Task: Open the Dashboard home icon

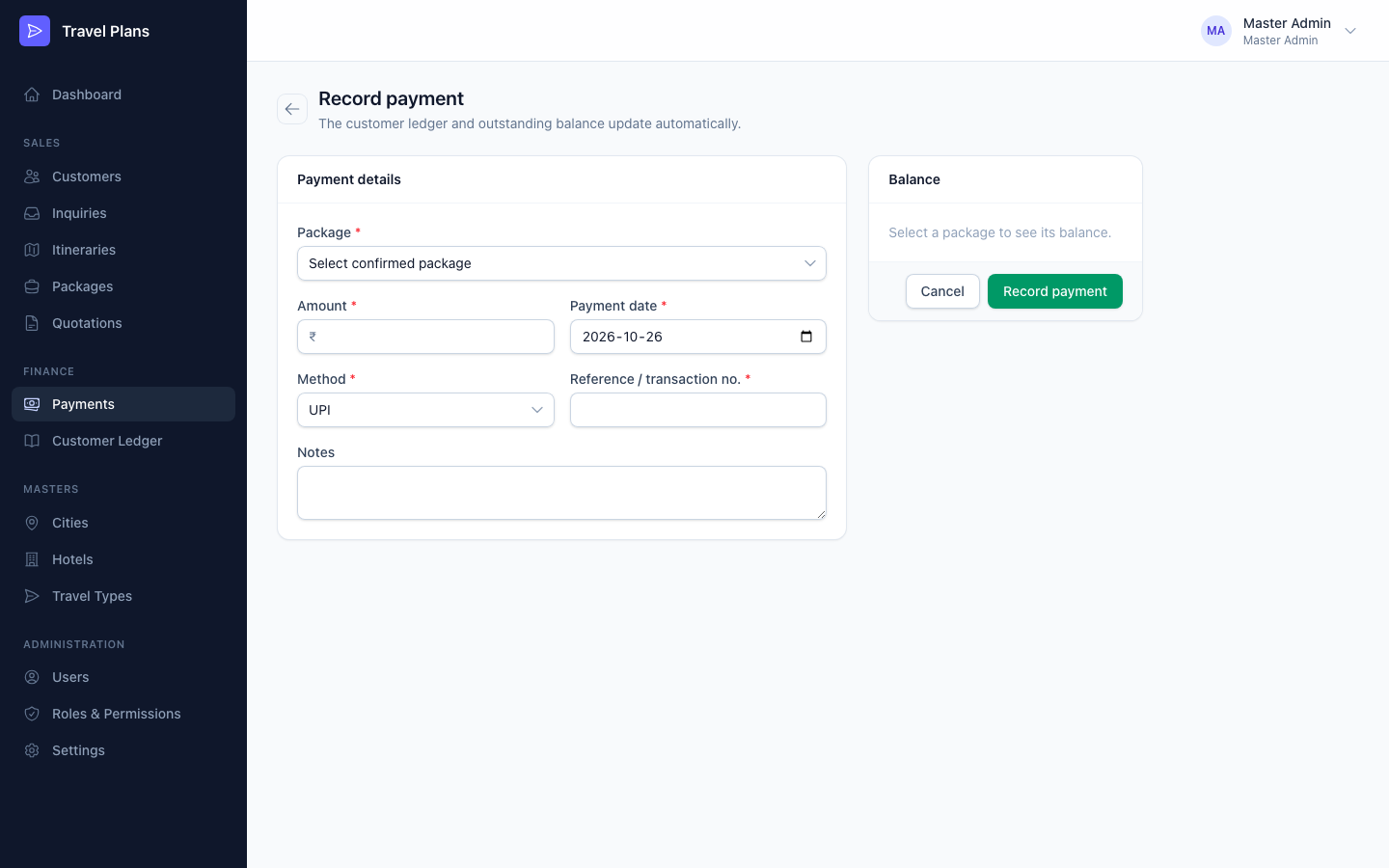Action: (x=32, y=95)
